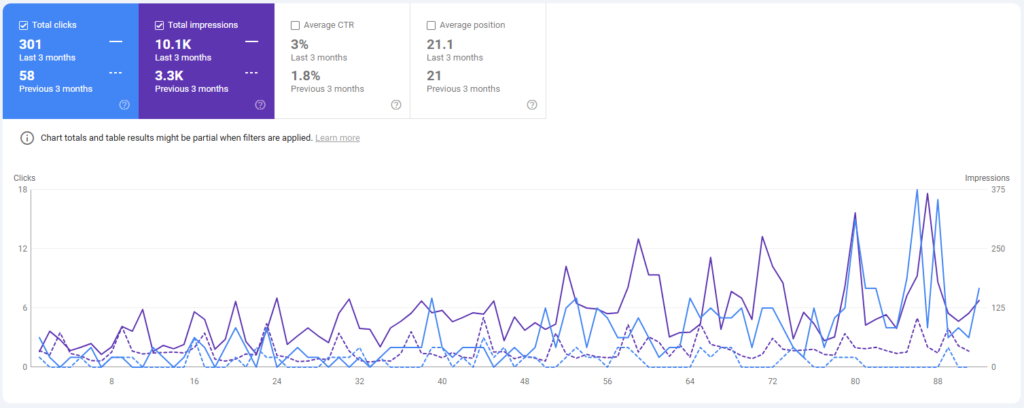
Task: Enable the Average CTR checkbox
Action: [x=295, y=25]
